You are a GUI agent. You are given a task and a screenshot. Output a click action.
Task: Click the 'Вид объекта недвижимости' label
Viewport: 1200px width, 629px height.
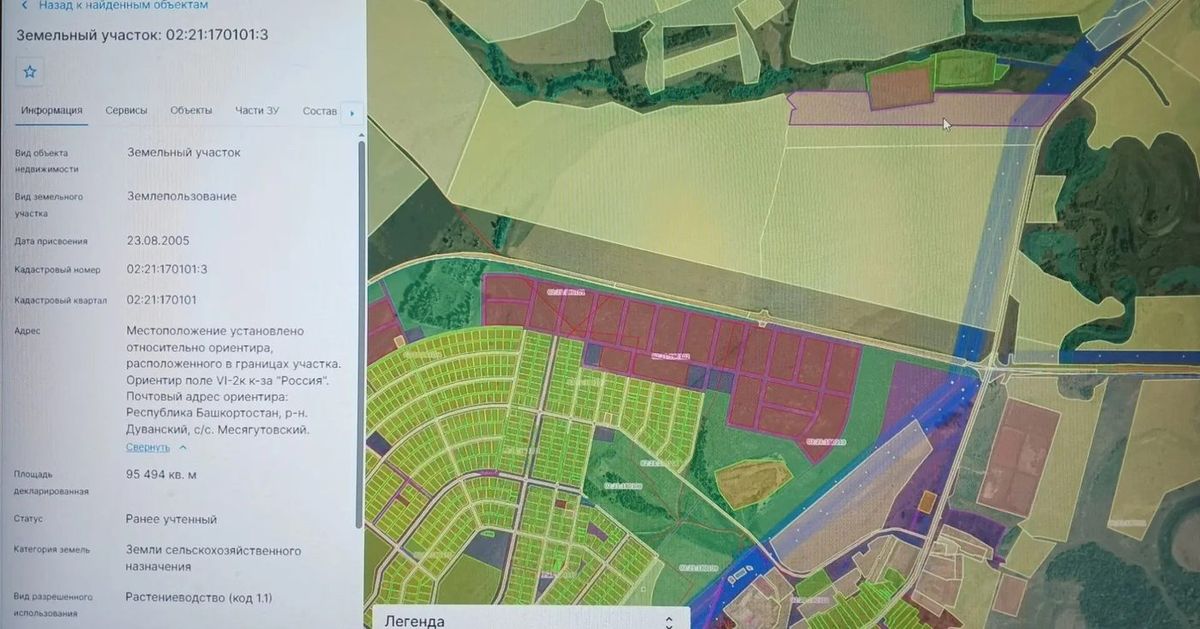click(x=48, y=161)
